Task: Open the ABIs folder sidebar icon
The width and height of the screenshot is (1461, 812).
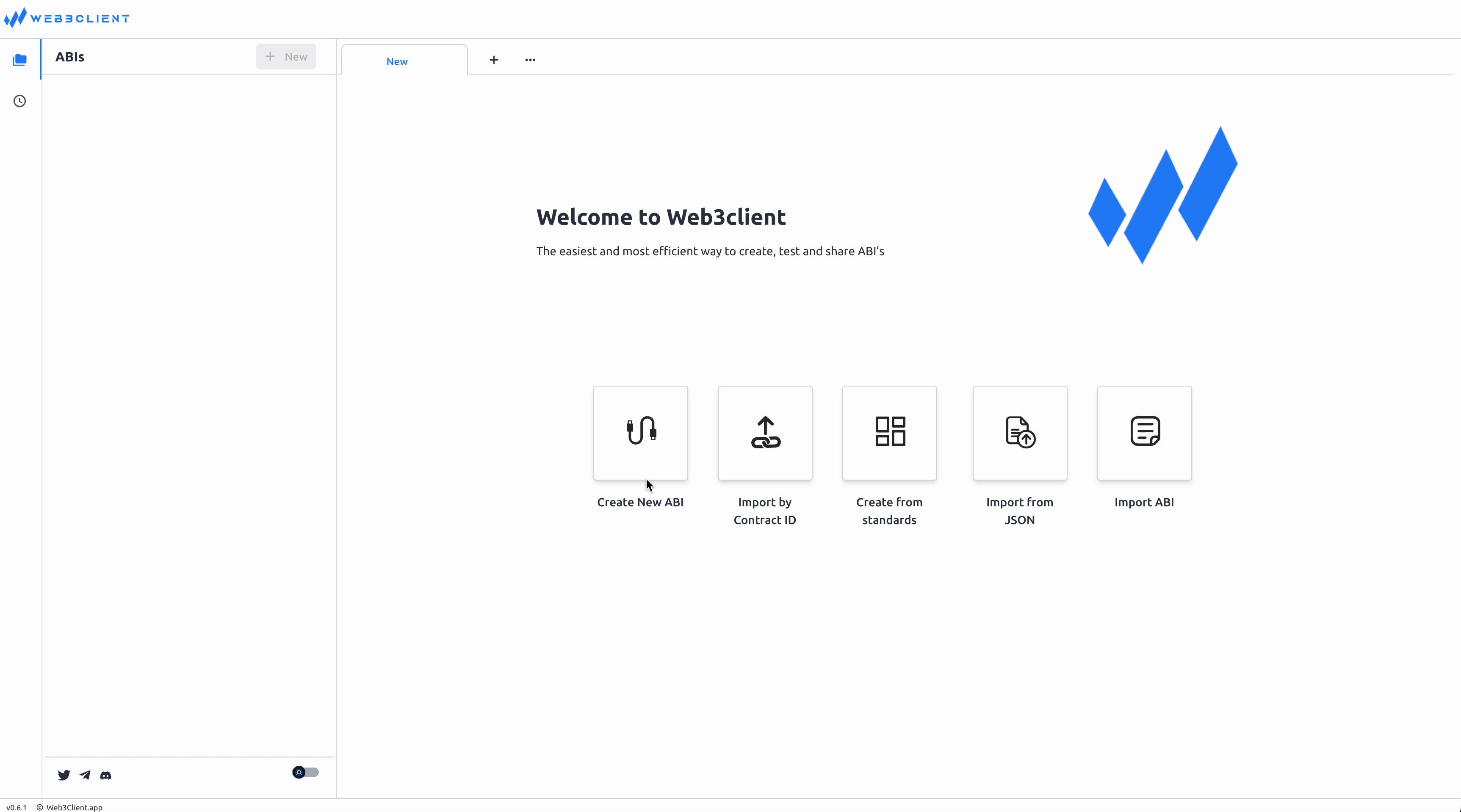Action: point(20,60)
